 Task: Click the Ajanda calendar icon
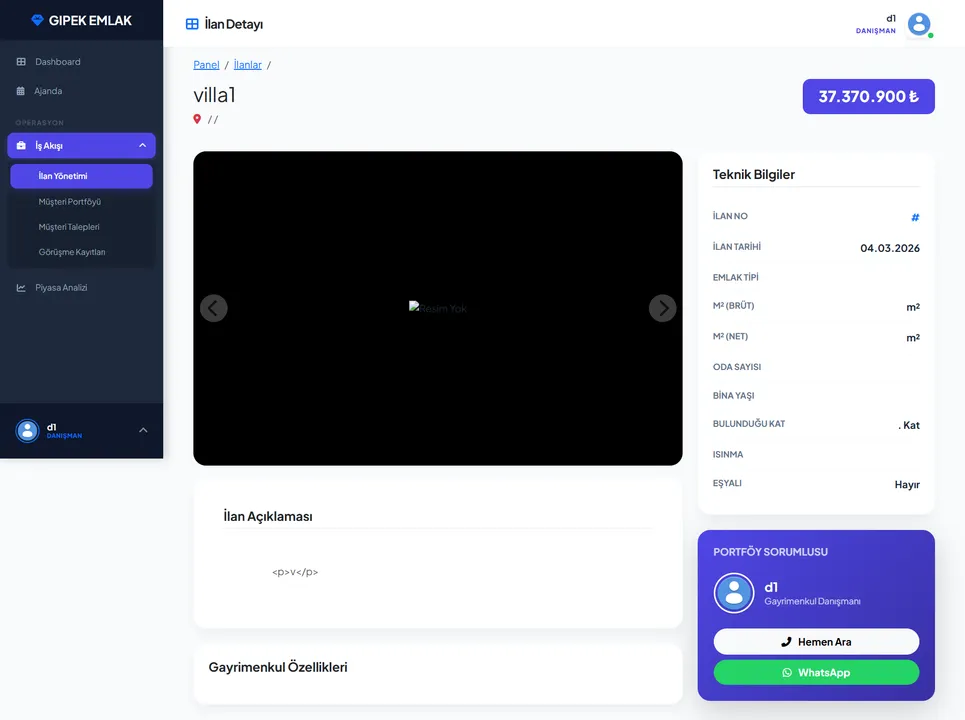[x=21, y=91]
